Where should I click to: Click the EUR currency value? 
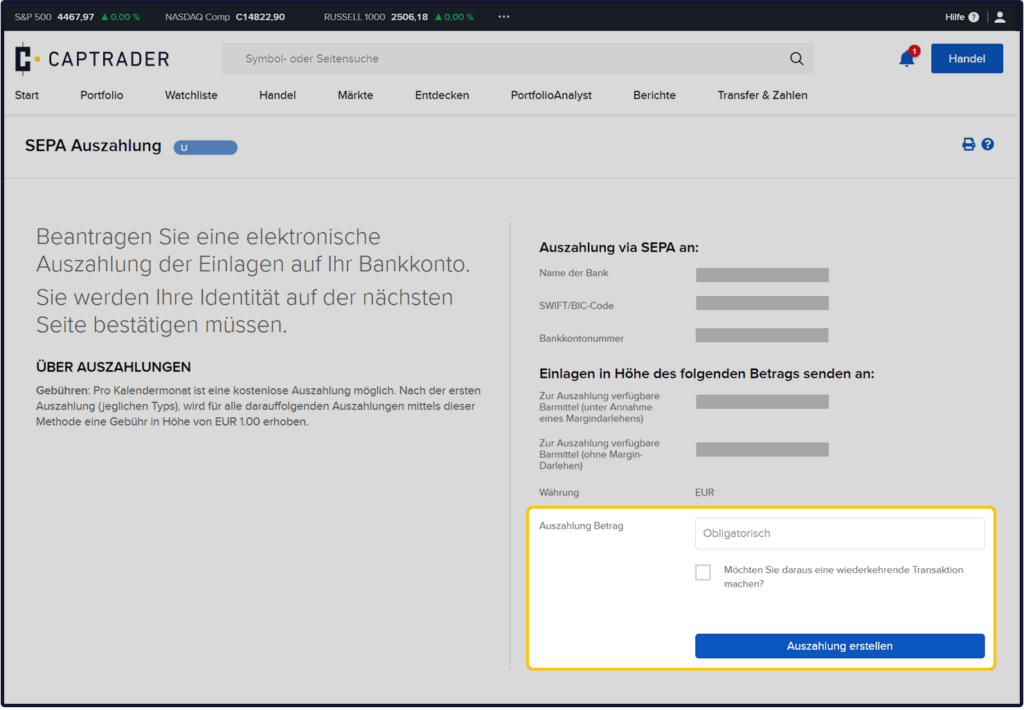pyautogui.click(x=705, y=492)
